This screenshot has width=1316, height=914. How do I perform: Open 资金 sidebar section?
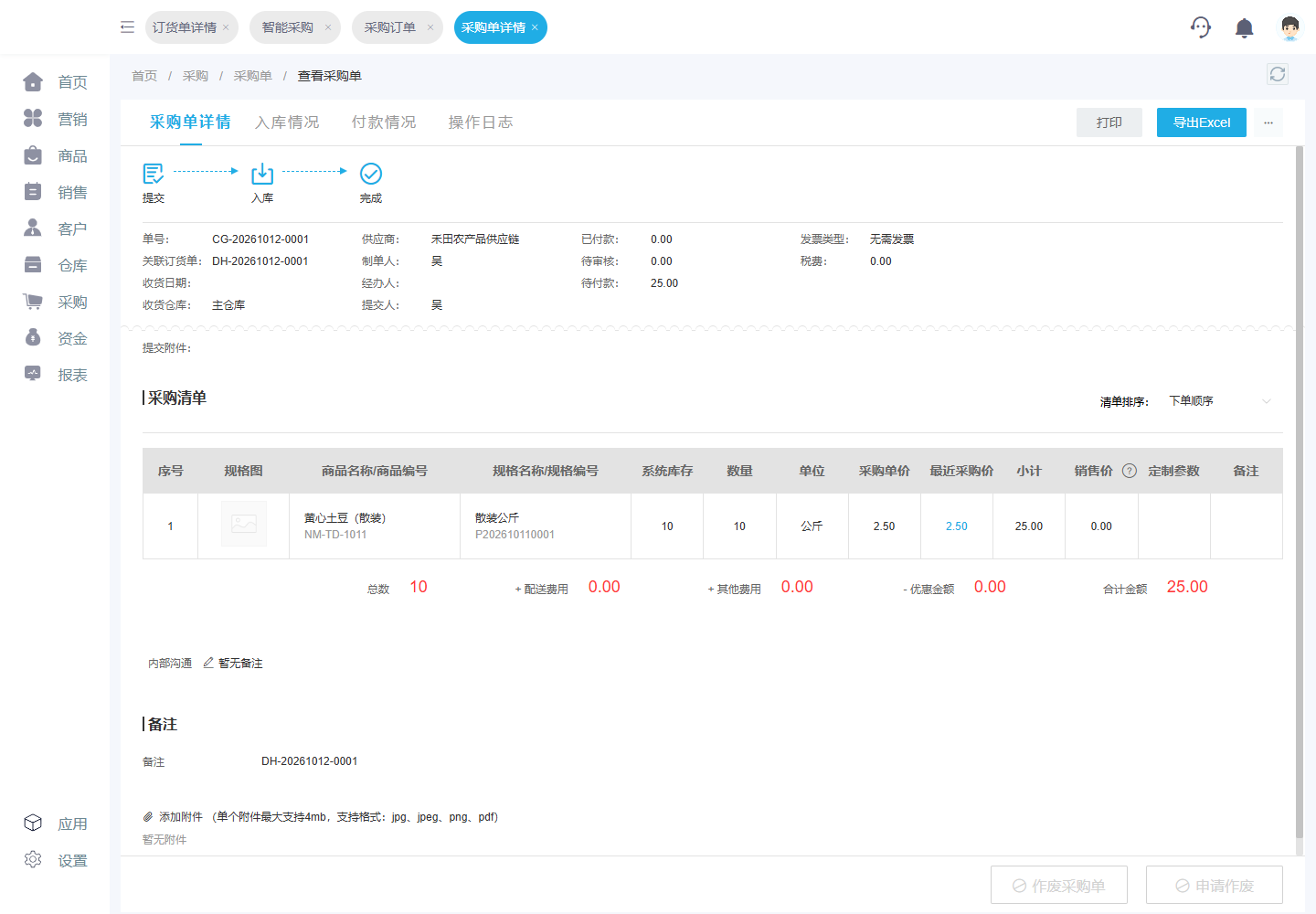(x=55, y=338)
